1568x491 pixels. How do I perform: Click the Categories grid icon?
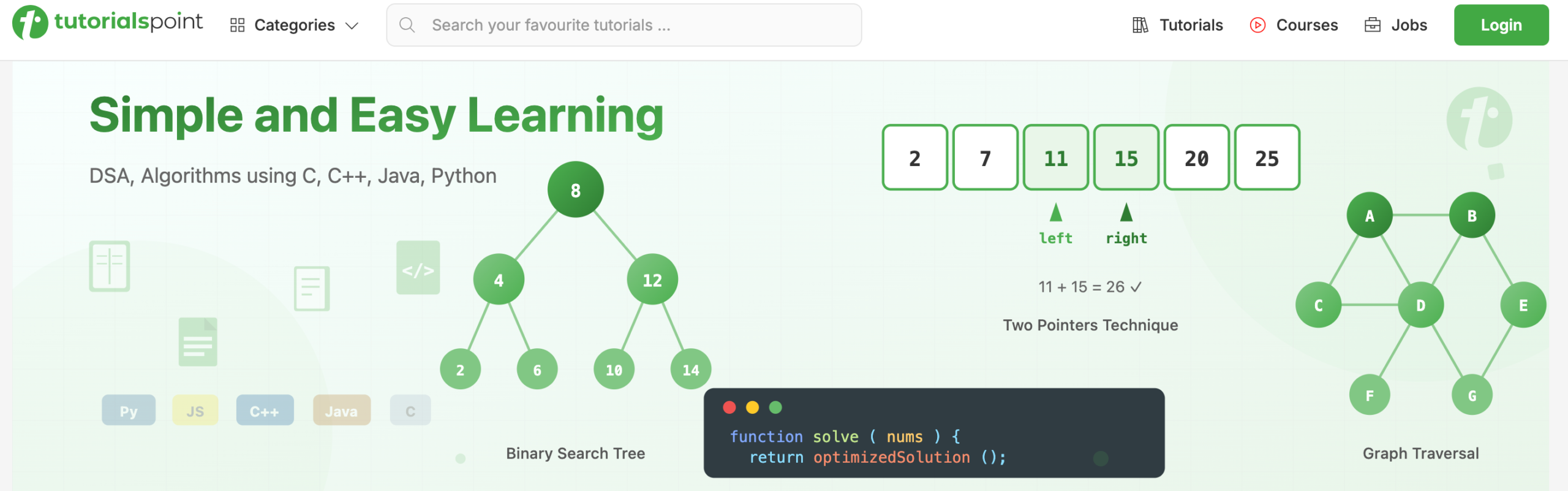[x=238, y=25]
